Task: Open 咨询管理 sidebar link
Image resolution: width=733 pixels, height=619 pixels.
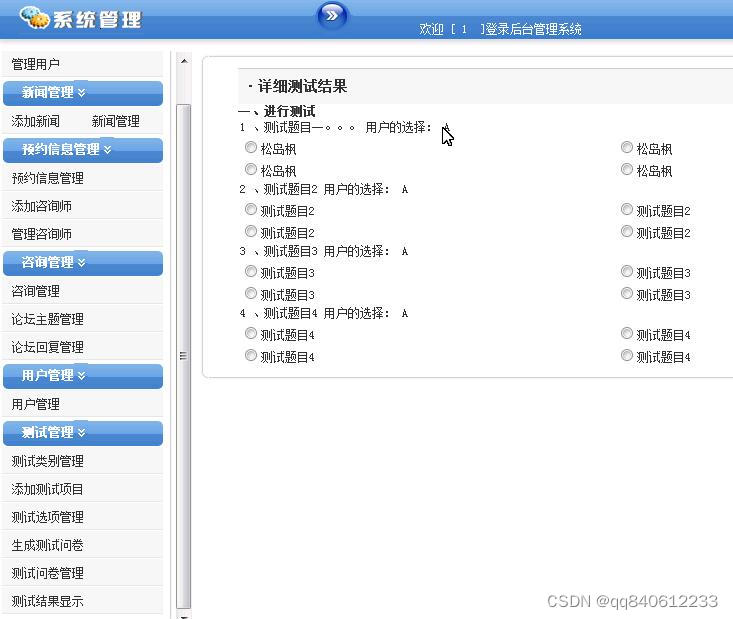Action: 36,291
